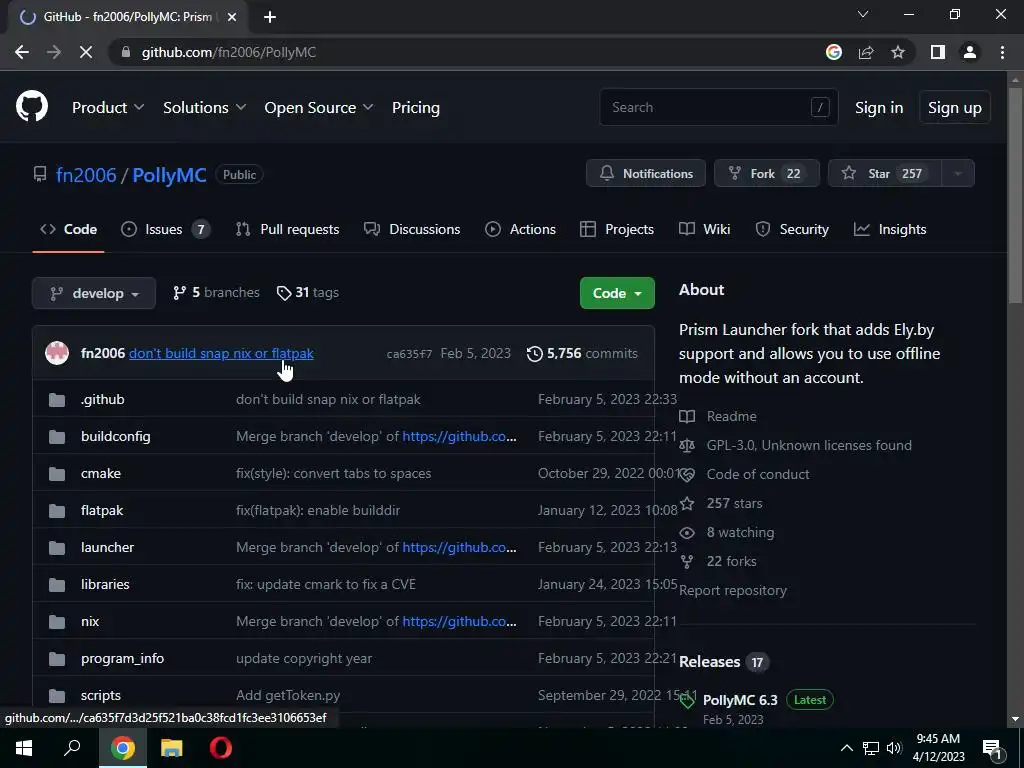Open the Wiki tab

pos(705,229)
